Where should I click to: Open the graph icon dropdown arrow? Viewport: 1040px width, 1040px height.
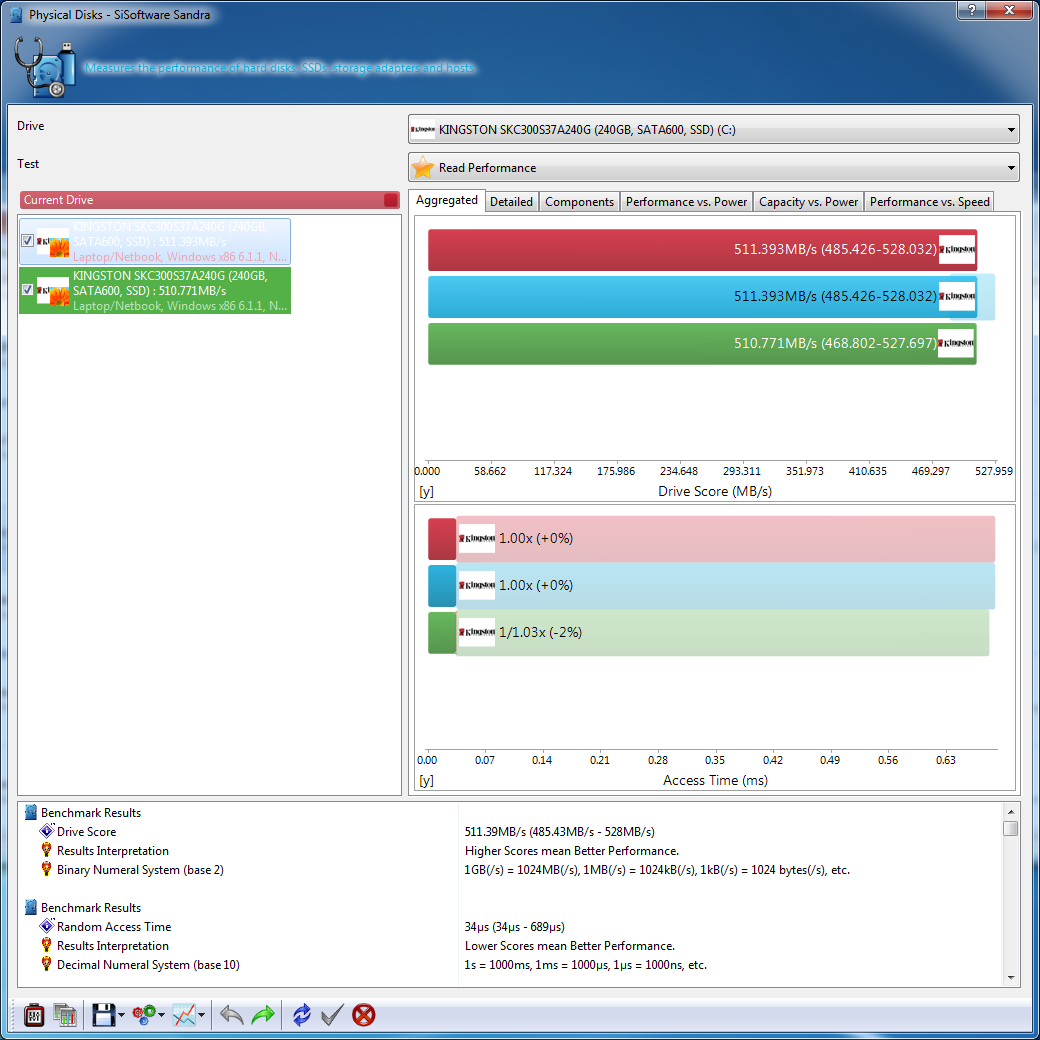click(201, 1015)
